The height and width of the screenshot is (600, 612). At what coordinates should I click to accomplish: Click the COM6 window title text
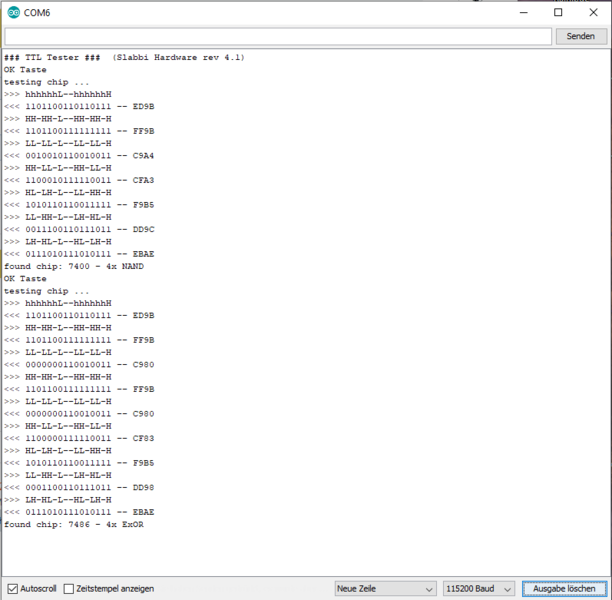[x=37, y=13]
